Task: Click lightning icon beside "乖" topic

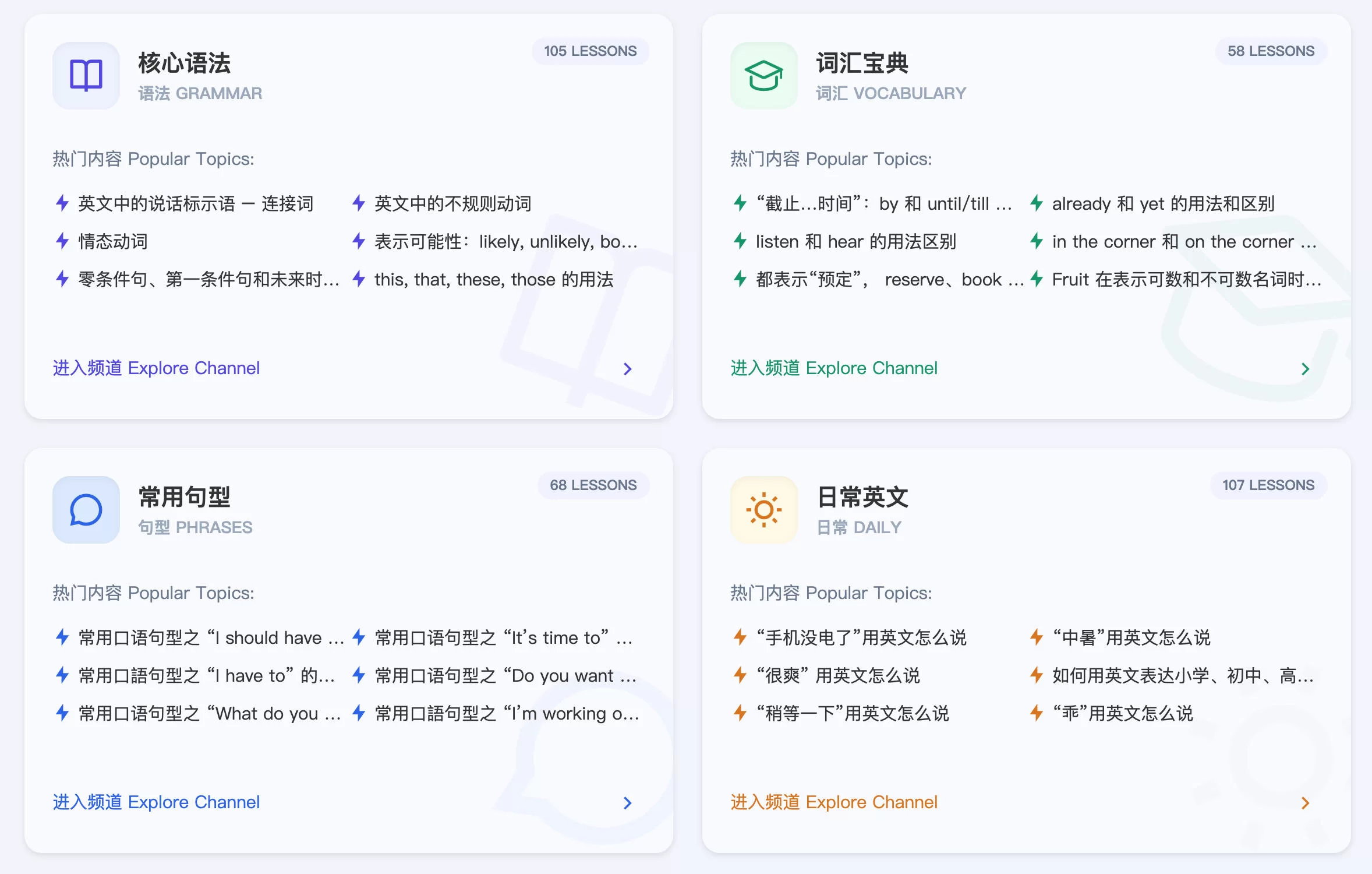Action: tap(1037, 713)
